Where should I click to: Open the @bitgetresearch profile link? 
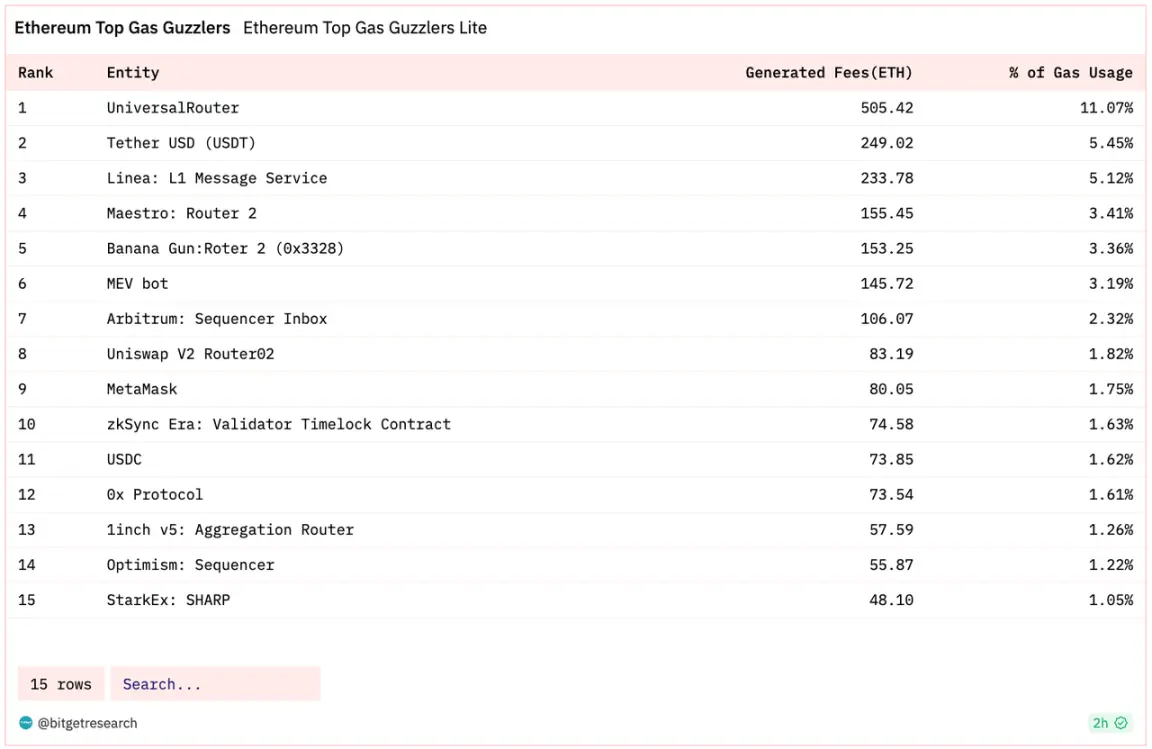(x=87, y=723)
